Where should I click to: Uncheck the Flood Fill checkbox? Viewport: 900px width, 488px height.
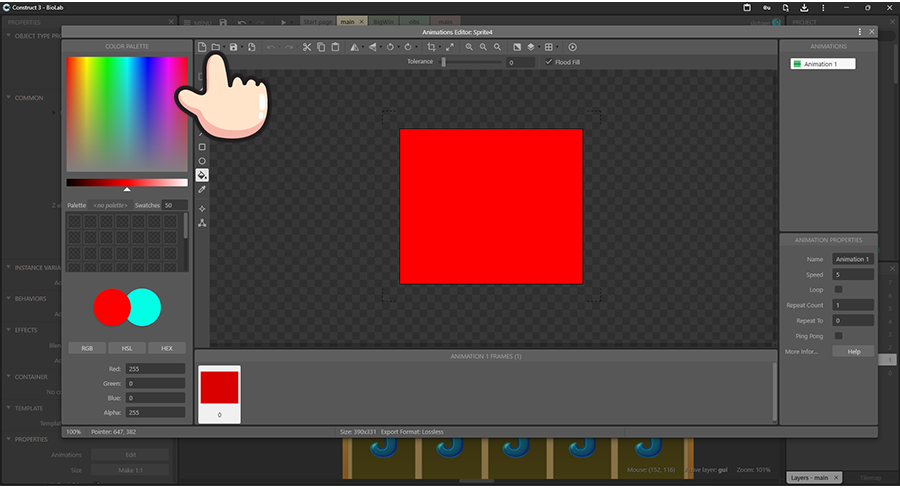point(547,62)
